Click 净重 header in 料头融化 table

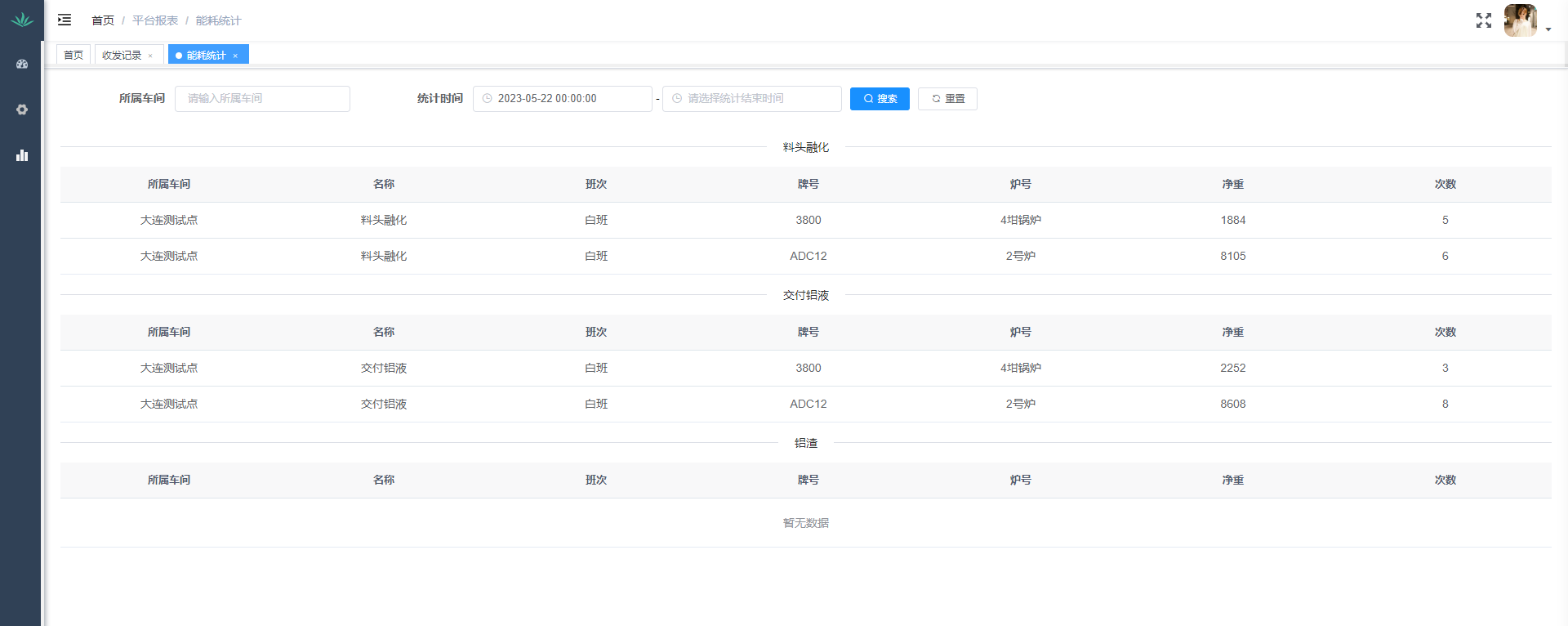1233,185
